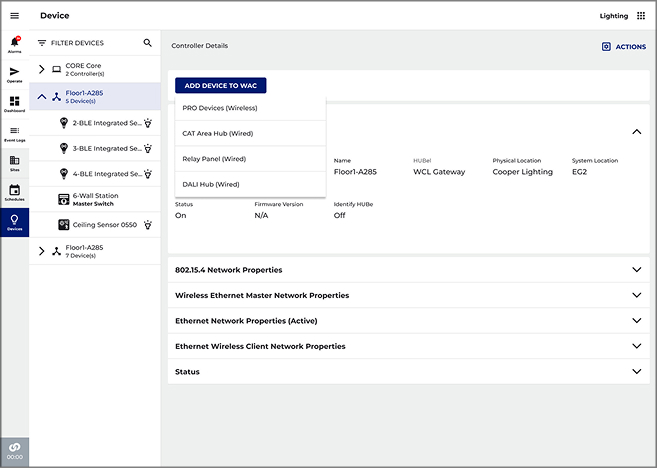Select the 3-BLE Integrated Se... device row
This screenshot has width=657, height=468.
tap(95, 148)
